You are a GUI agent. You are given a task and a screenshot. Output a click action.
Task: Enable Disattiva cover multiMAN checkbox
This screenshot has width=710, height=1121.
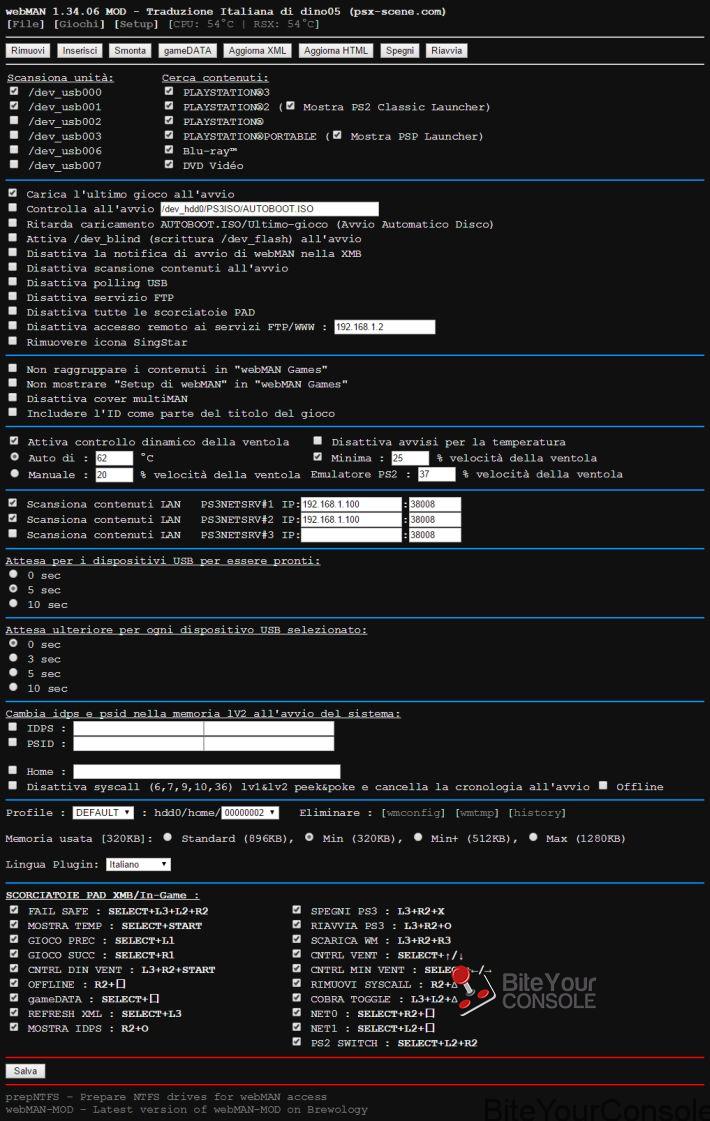[13, 397]
